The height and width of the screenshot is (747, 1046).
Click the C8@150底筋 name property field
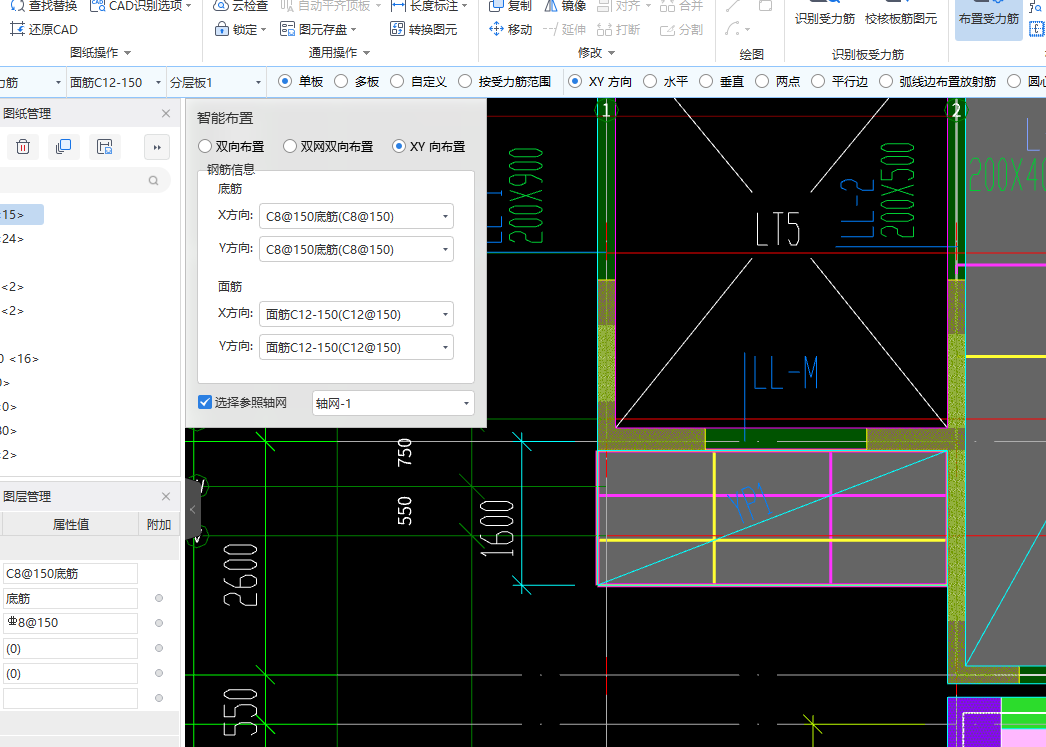(70, 573)
